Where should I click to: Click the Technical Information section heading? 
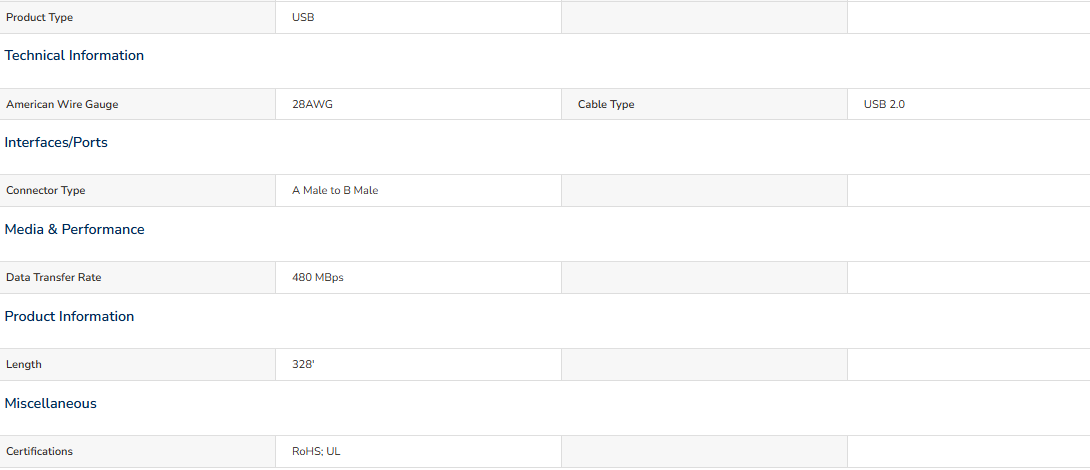pyautogui.click(x=74, y=56)
